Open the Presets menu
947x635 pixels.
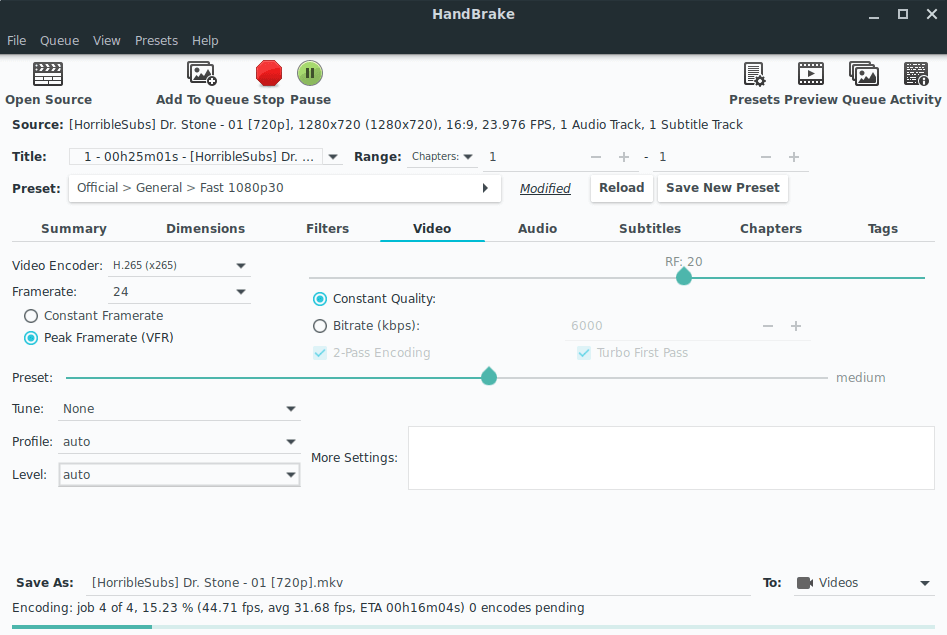pos(156,40)
